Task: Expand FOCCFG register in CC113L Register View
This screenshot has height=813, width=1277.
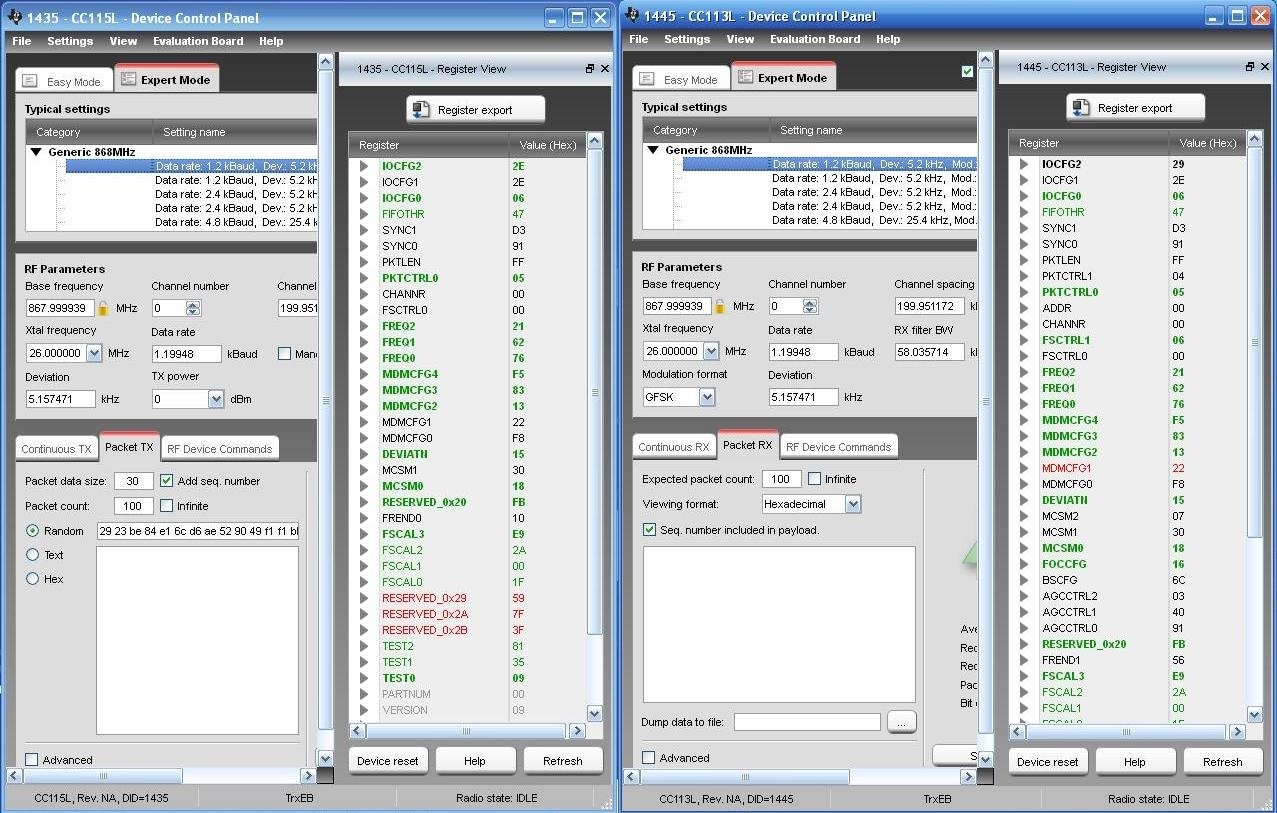Action: 1024,564
